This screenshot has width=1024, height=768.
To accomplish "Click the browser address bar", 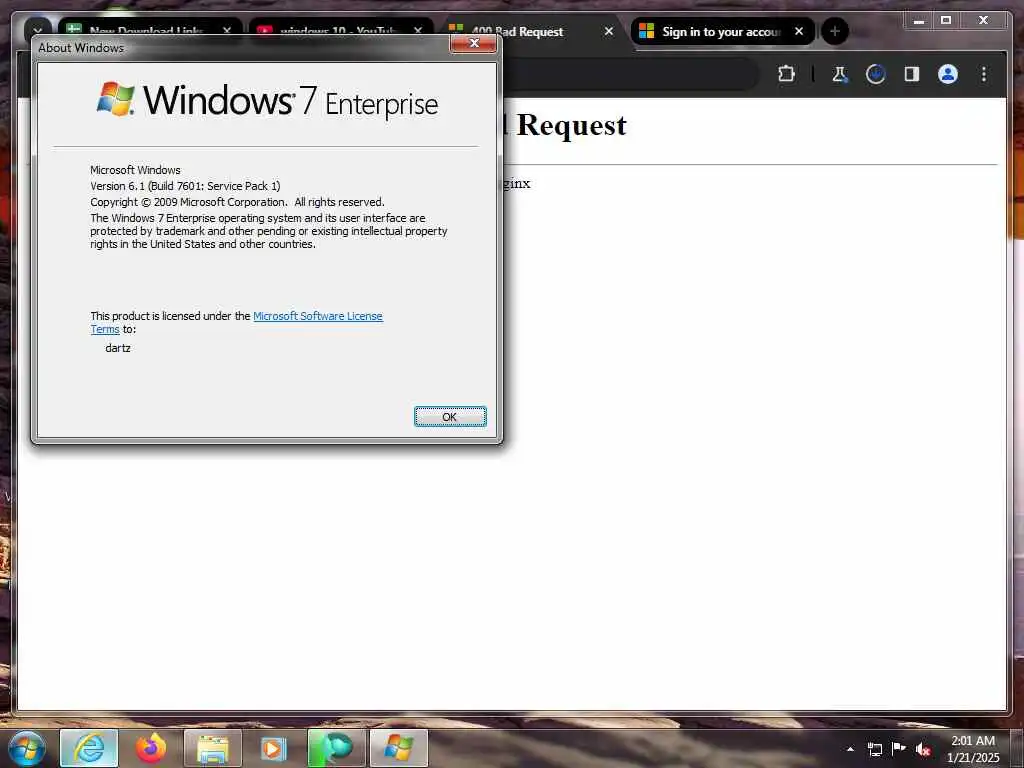I will coord(630,74).
